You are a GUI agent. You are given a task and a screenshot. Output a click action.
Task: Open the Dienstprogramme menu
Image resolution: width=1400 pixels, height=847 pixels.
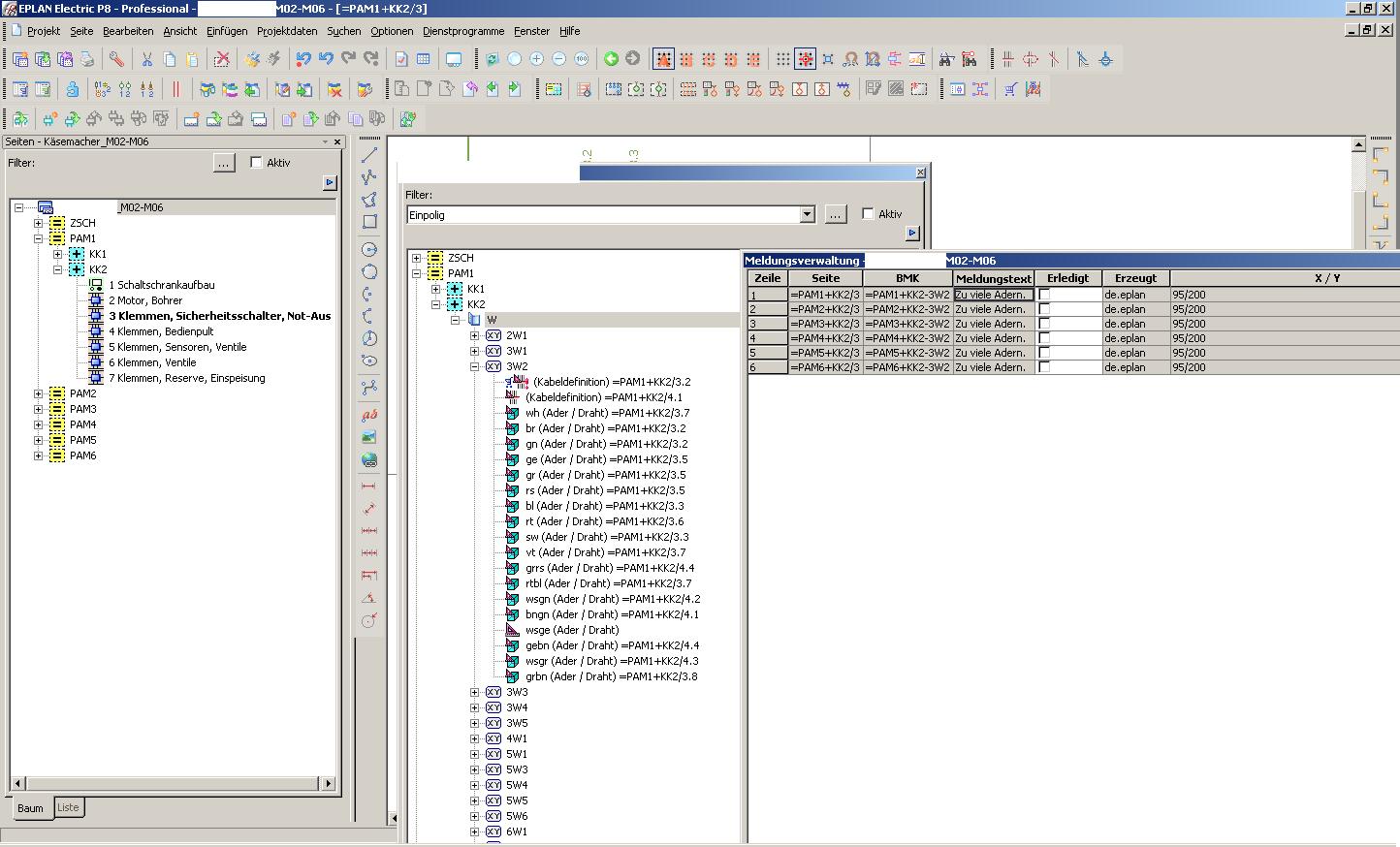[x=463, y=31]
